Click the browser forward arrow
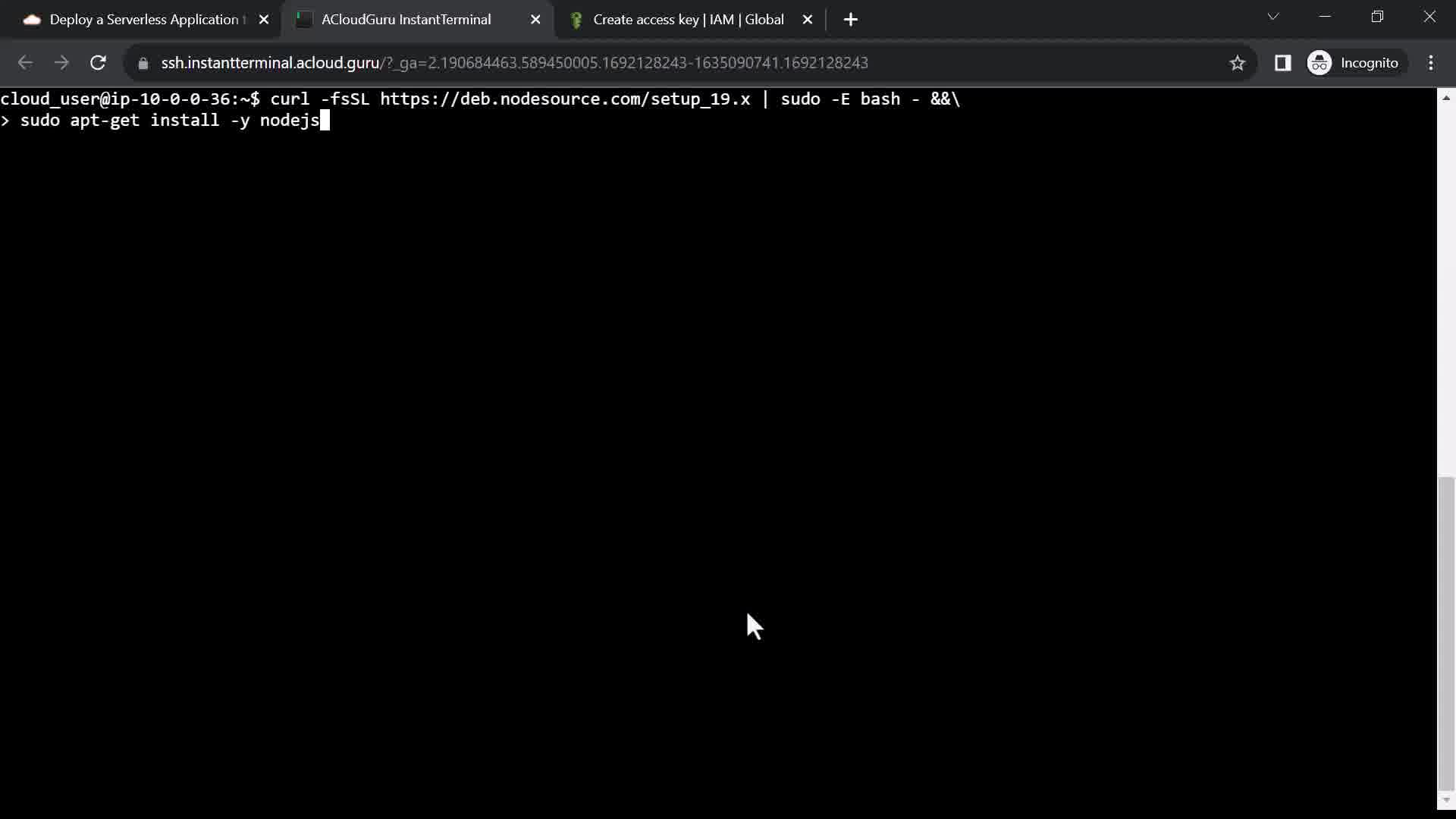Viewport: 1456px width, 819px height. pos(61,63)
